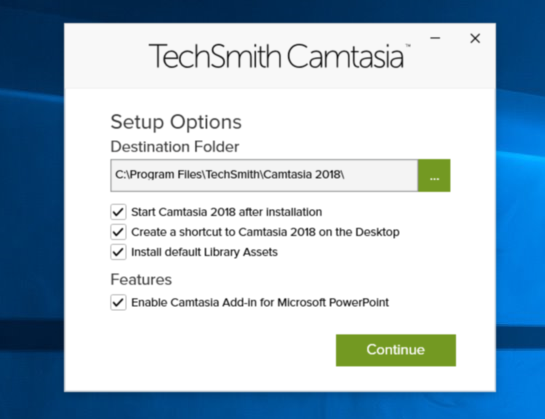Close the Camtasia setup dialog

[x=475, y=38]
